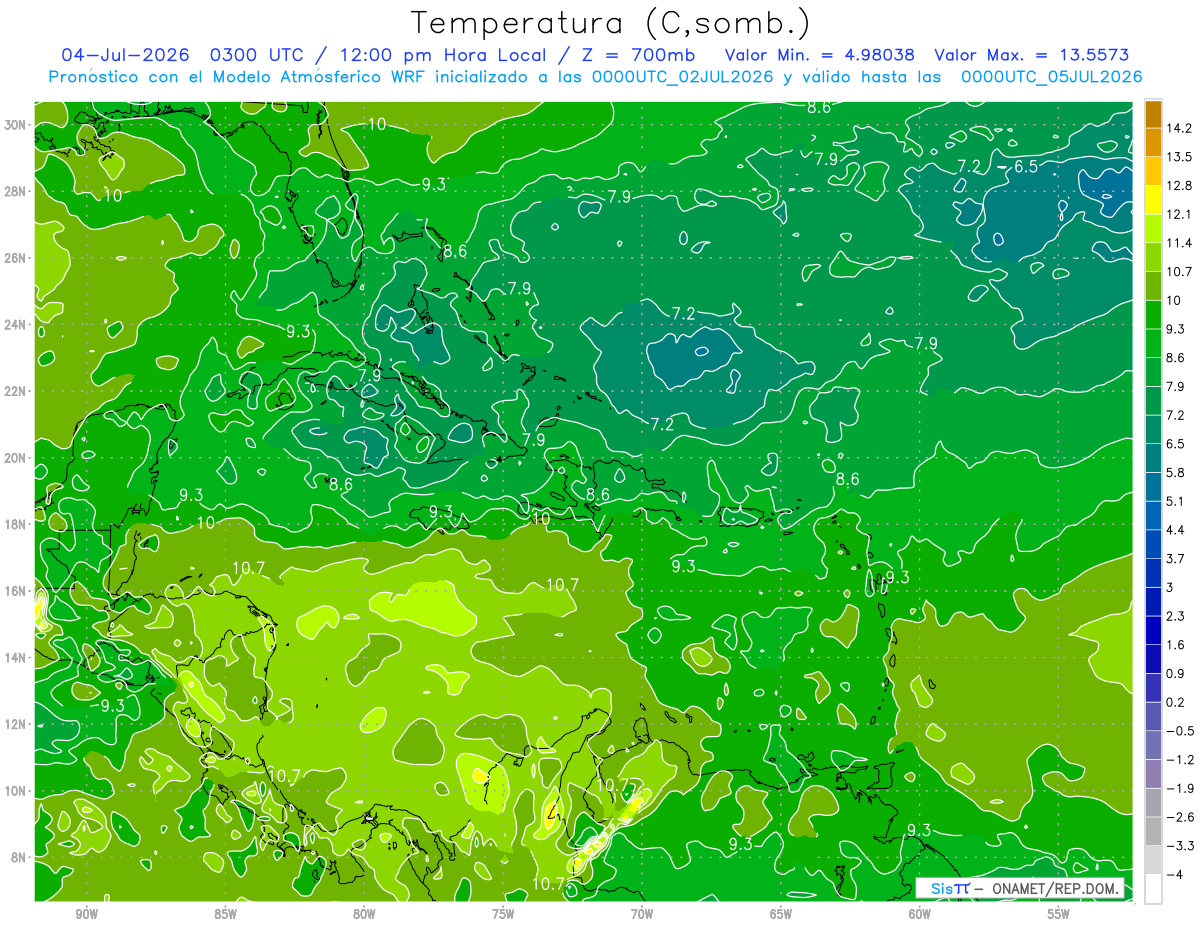Click the white legend swatch below -4
1200x927 pixels.
pyautogui.click(x=1153, y=889)
